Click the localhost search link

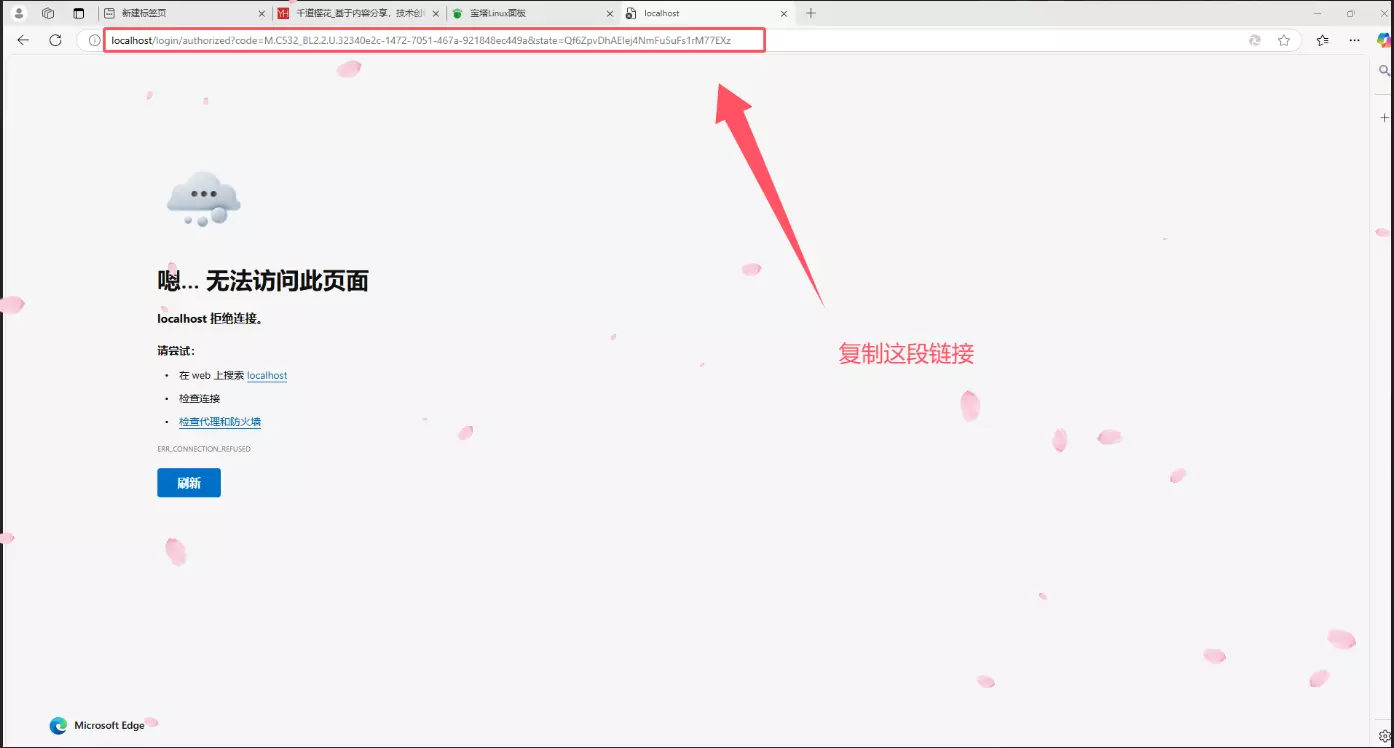[266, 375]
